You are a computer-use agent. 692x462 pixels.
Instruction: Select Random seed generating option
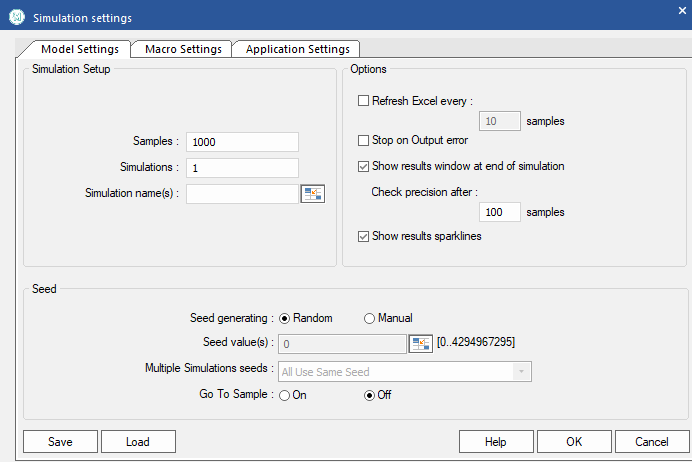pyautogui.click(x=285, y=318)
